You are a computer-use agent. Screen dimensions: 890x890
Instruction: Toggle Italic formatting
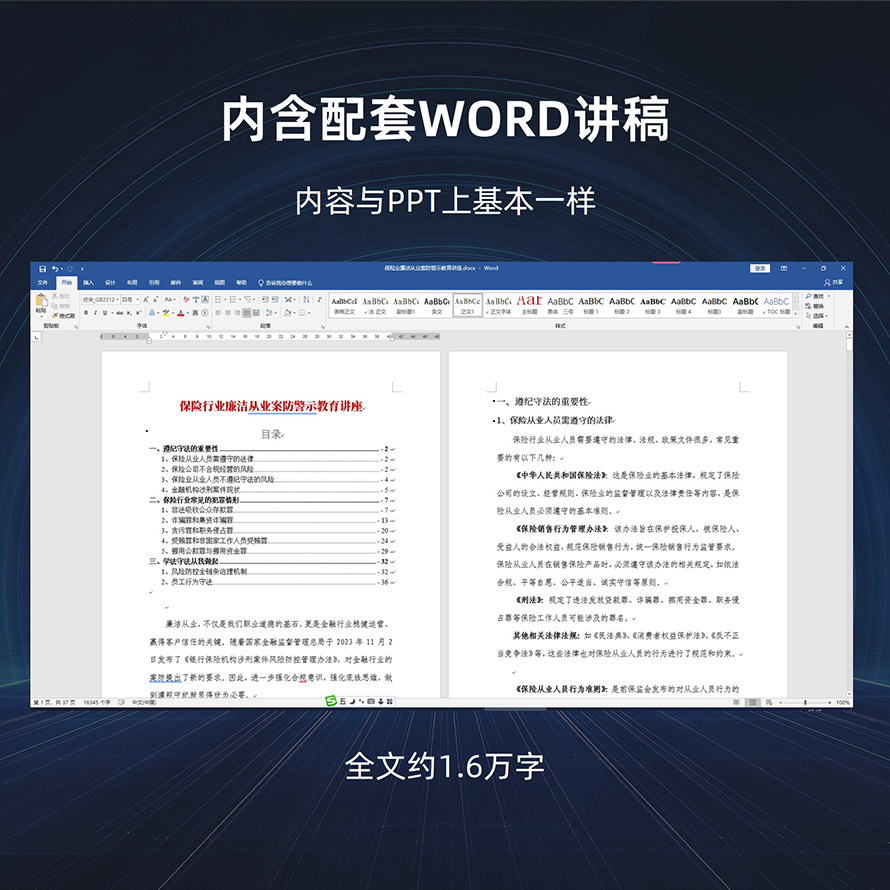[96, 312]
